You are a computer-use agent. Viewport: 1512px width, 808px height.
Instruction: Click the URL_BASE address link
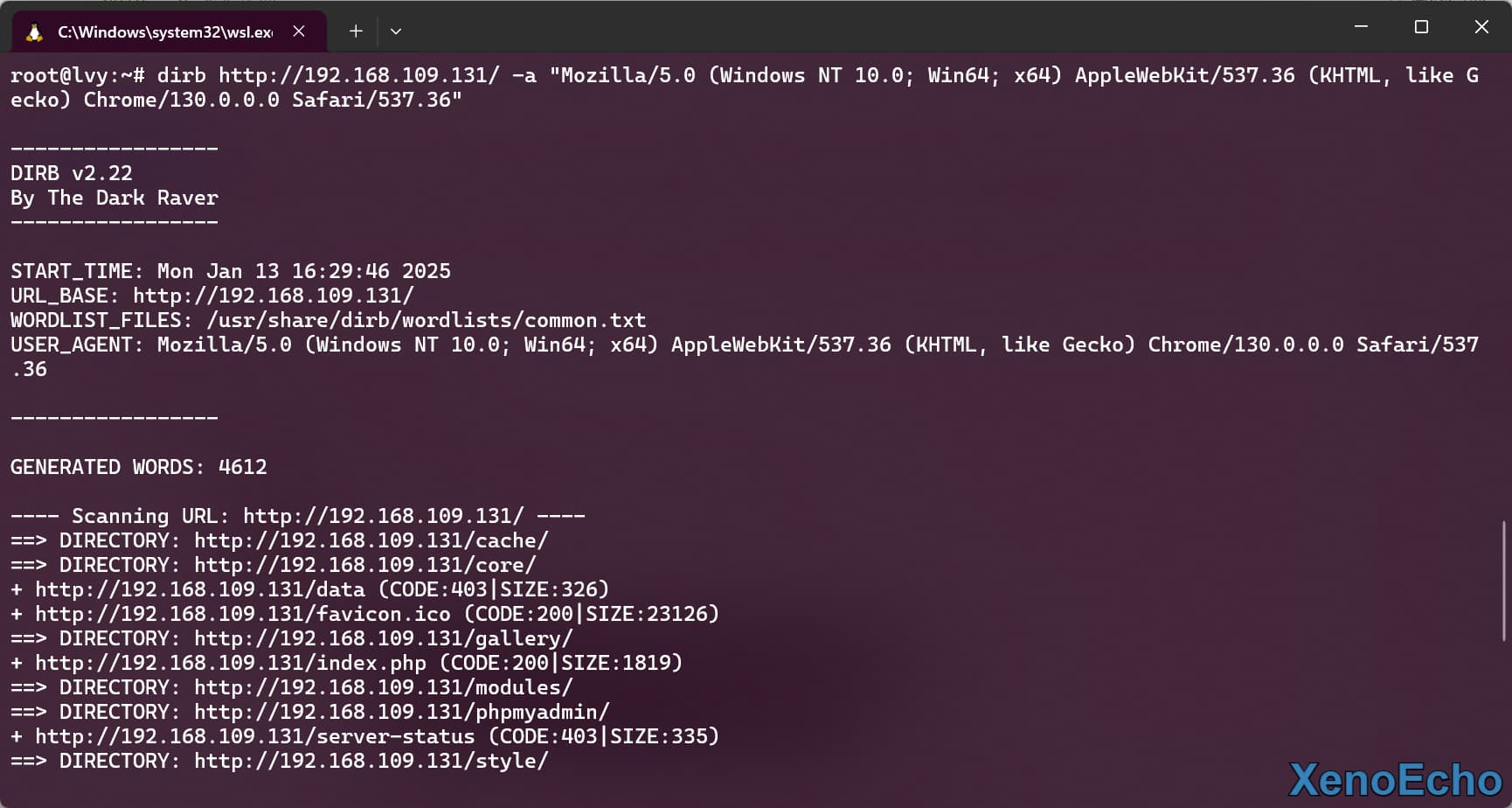point(273,296)
